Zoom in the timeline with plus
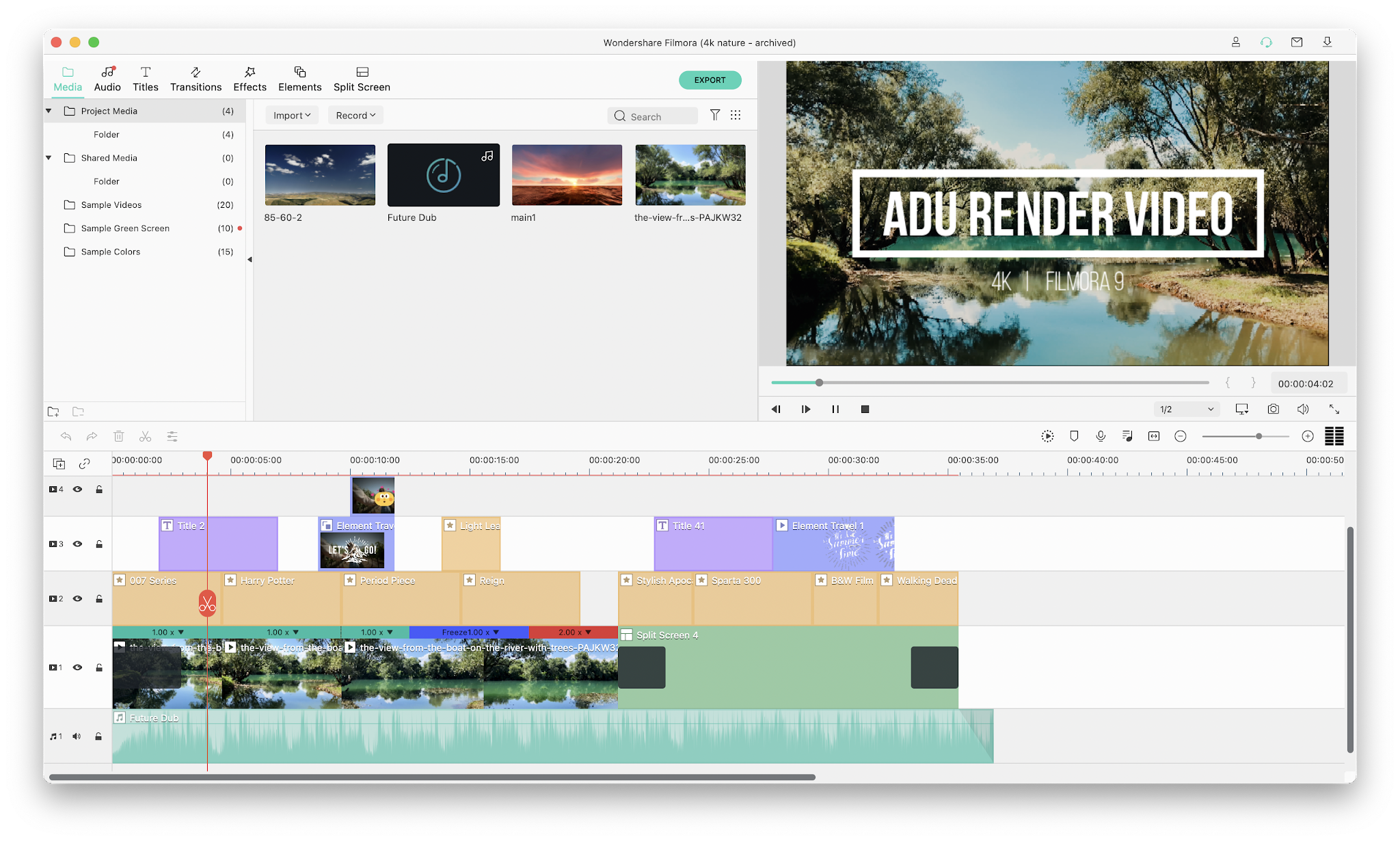 pyautogui.click(x=1308, y=436)
